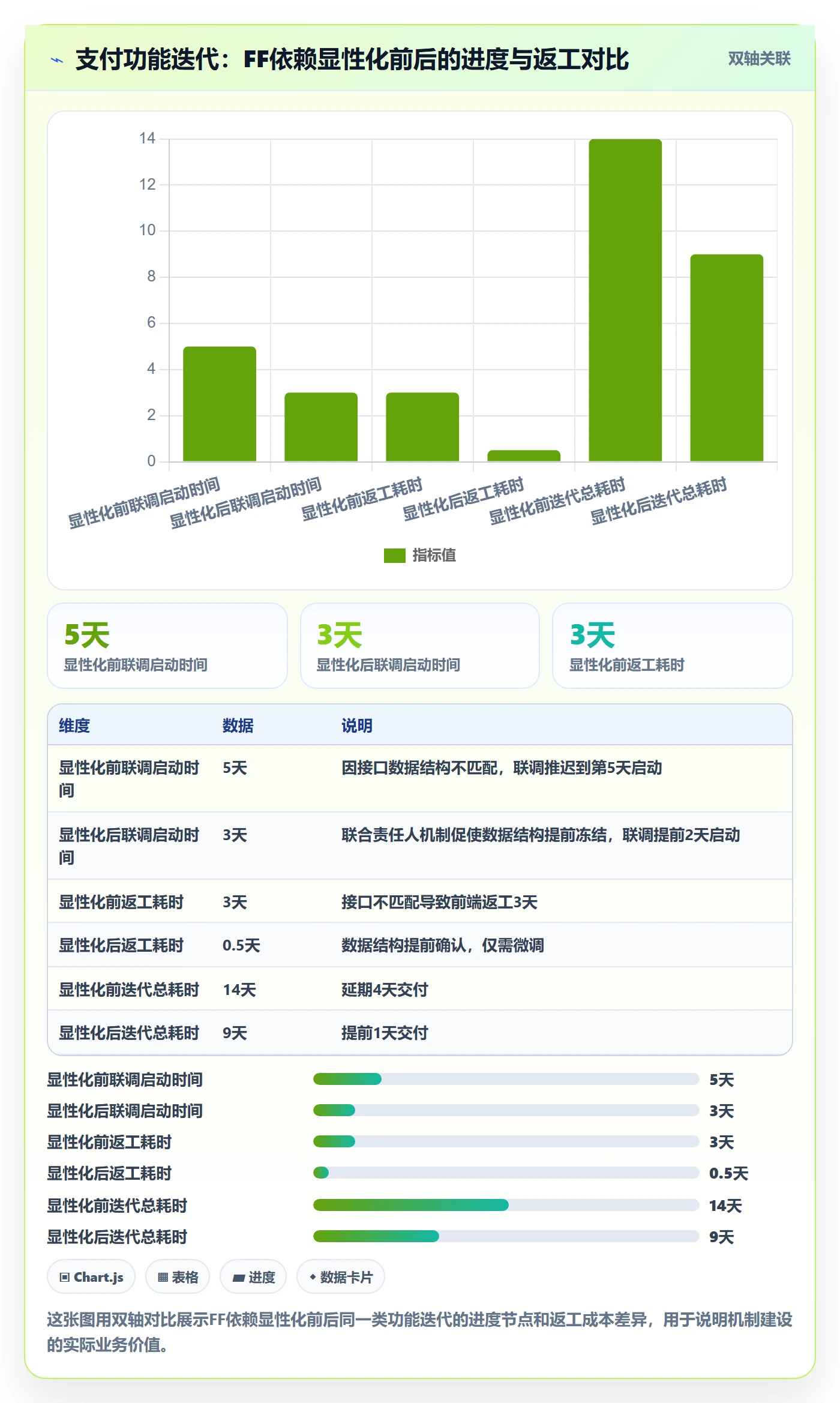Click the 显性化后迭代总耗时 bar in chart

(727, 358)
